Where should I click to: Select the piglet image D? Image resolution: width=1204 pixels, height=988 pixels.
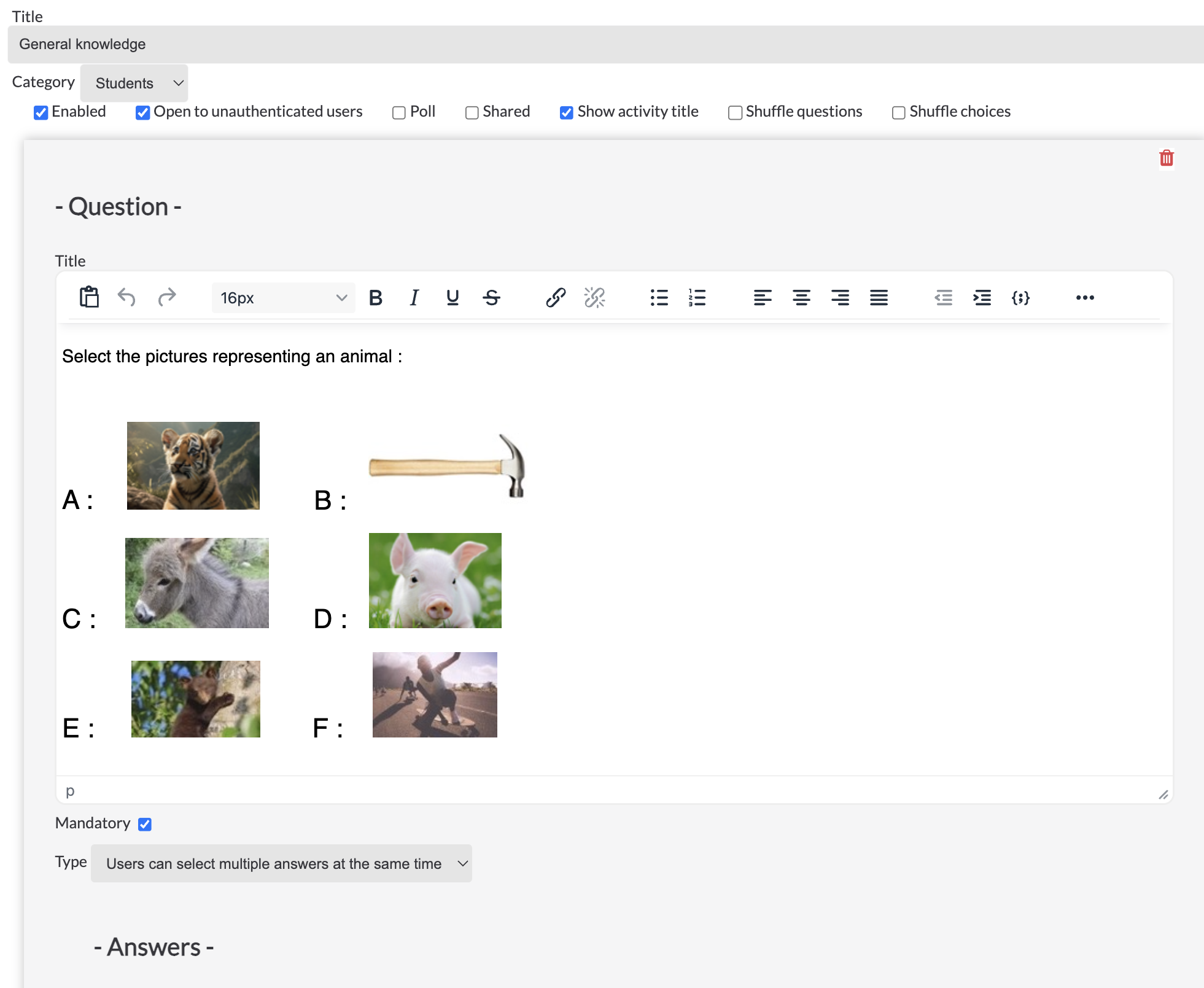[x=435, y=580]
